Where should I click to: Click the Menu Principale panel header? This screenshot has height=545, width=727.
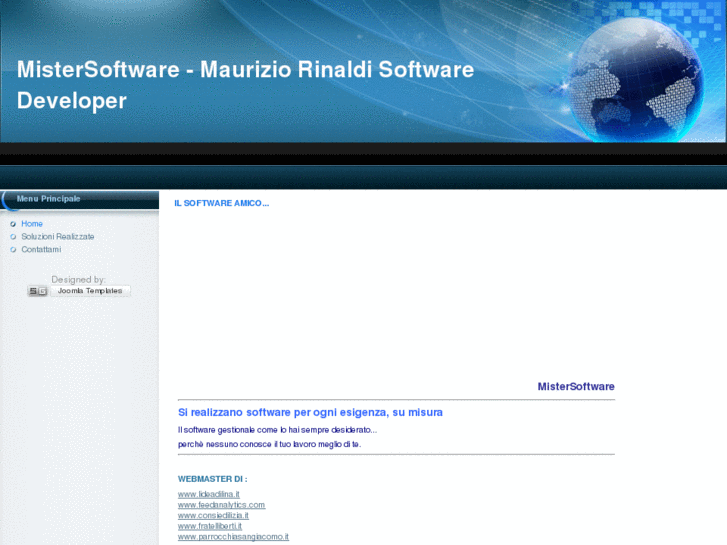[x=79, y=199]
